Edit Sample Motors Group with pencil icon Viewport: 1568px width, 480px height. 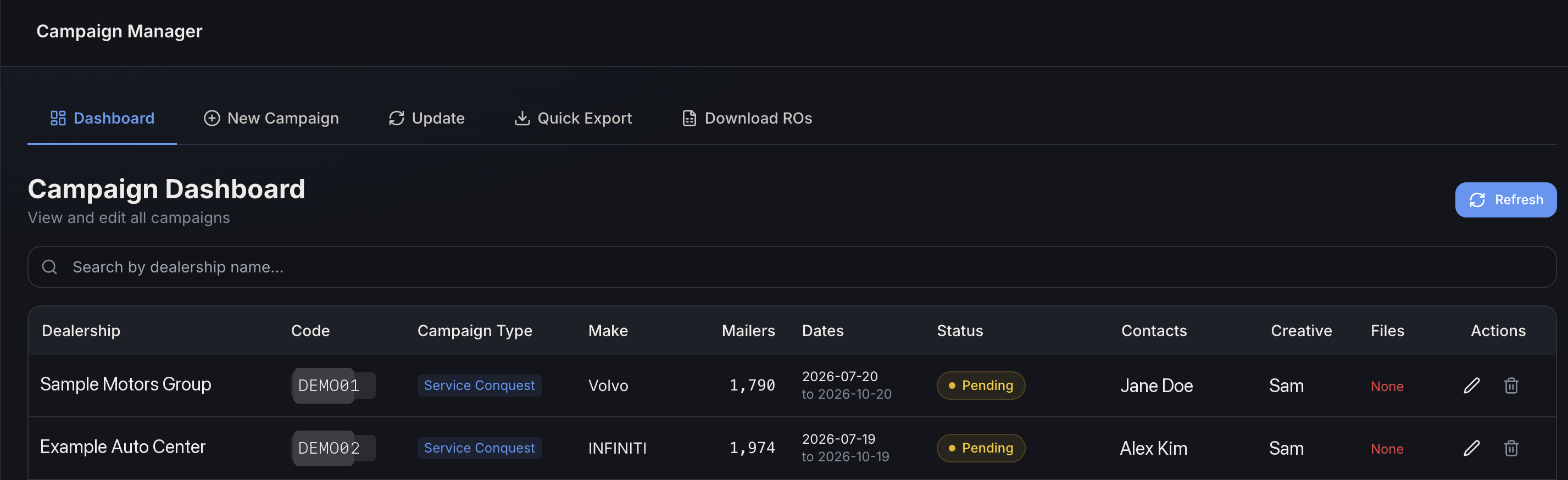1471,386
